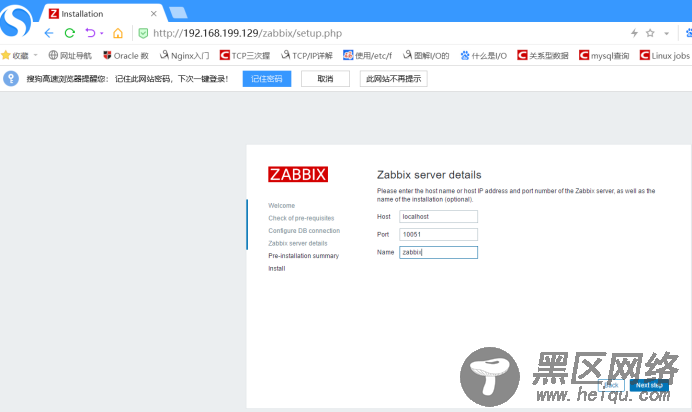This screenshot has width=692, height=412.
Task: Click the password reminder question mark icon
Action: (x=11, y=79)
